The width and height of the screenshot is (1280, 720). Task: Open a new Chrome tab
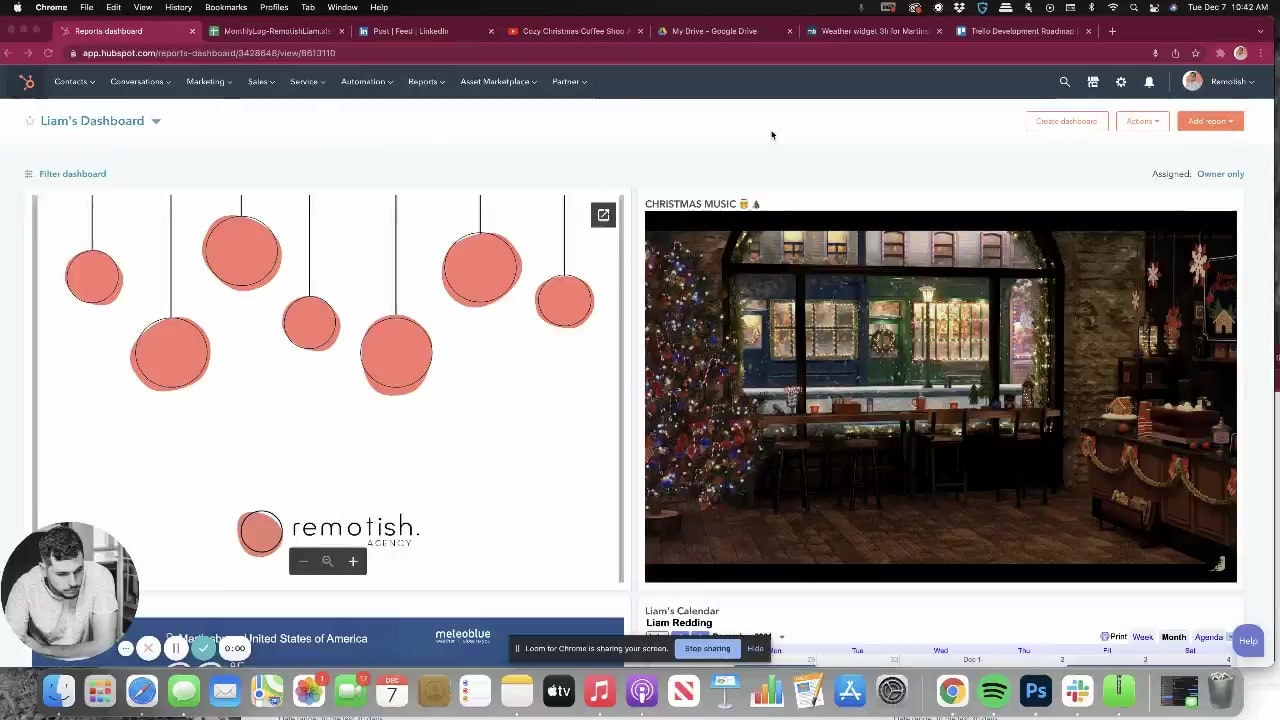[1112, 31]
